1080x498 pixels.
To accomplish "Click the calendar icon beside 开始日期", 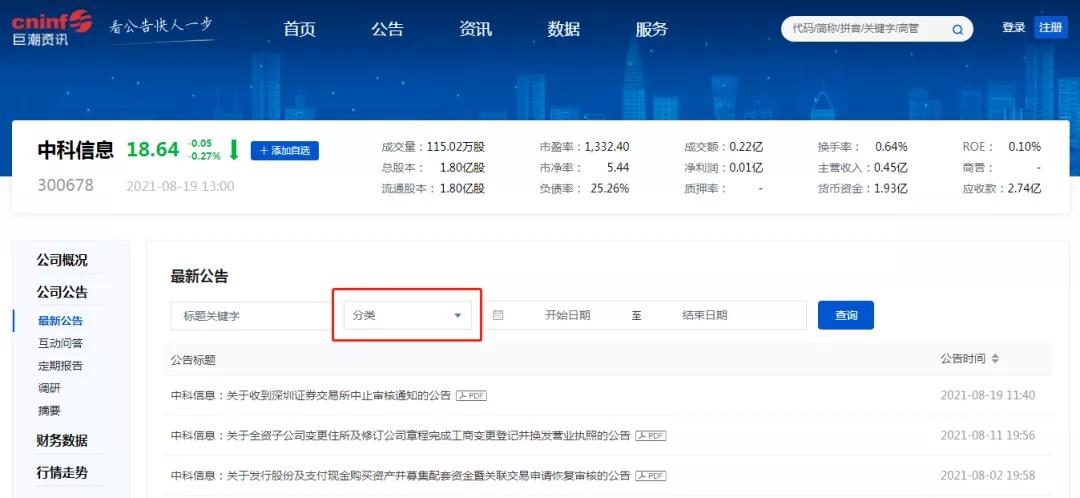I will (x=498, y=315).
